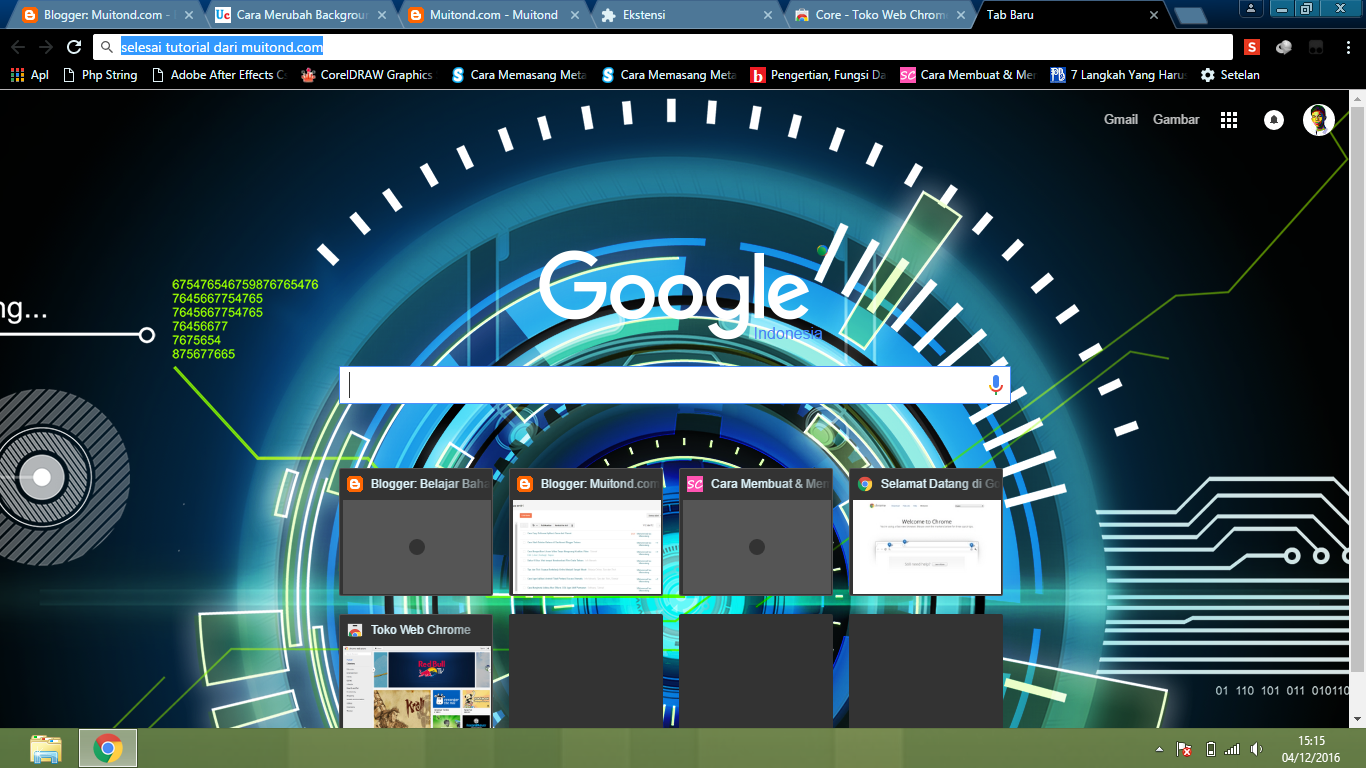Open the Adobe After Effects bookmark
The height and width of the screenshot is (768, 1366).
pos(219,75)
